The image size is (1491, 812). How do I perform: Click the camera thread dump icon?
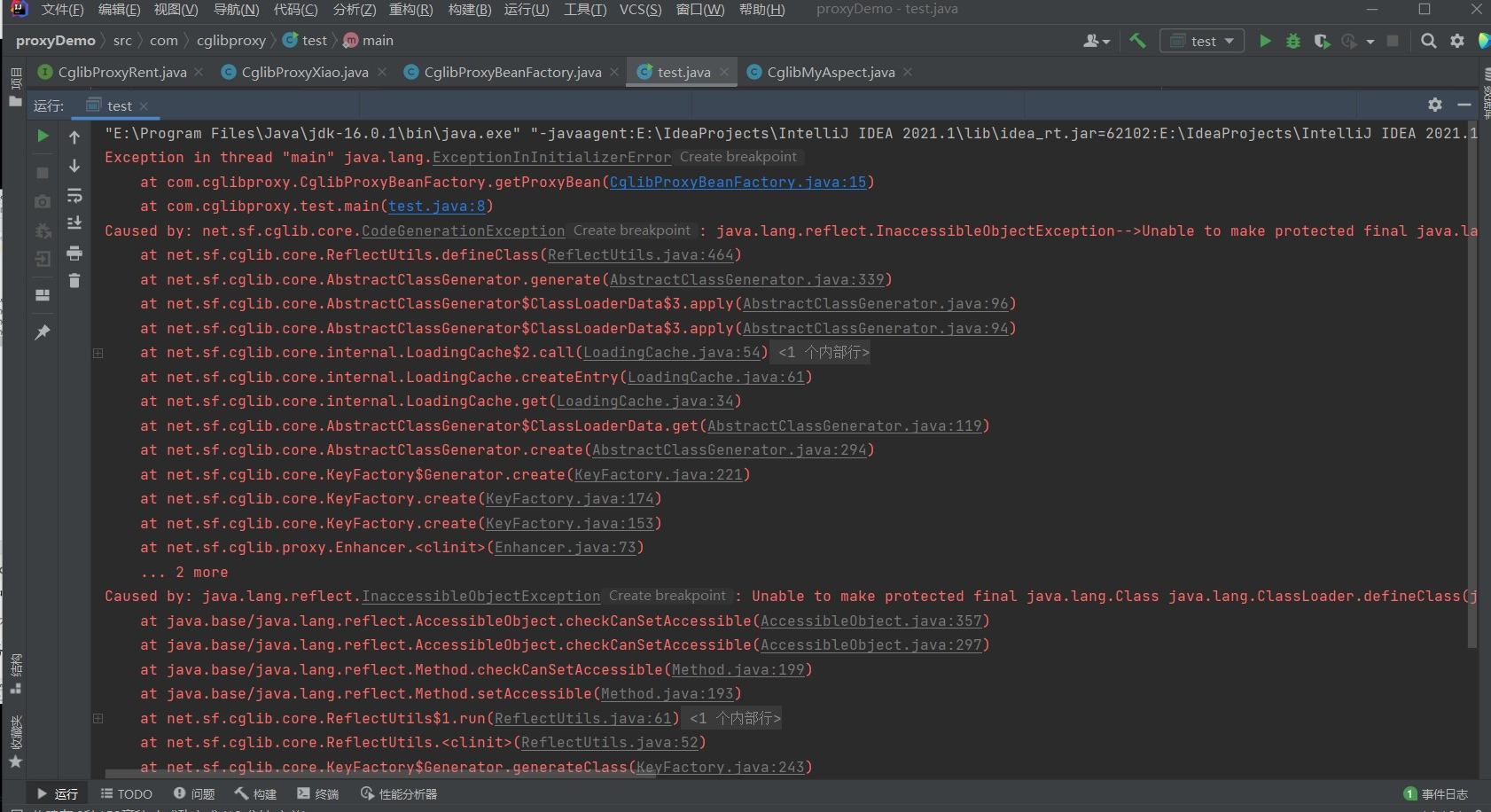43,202
